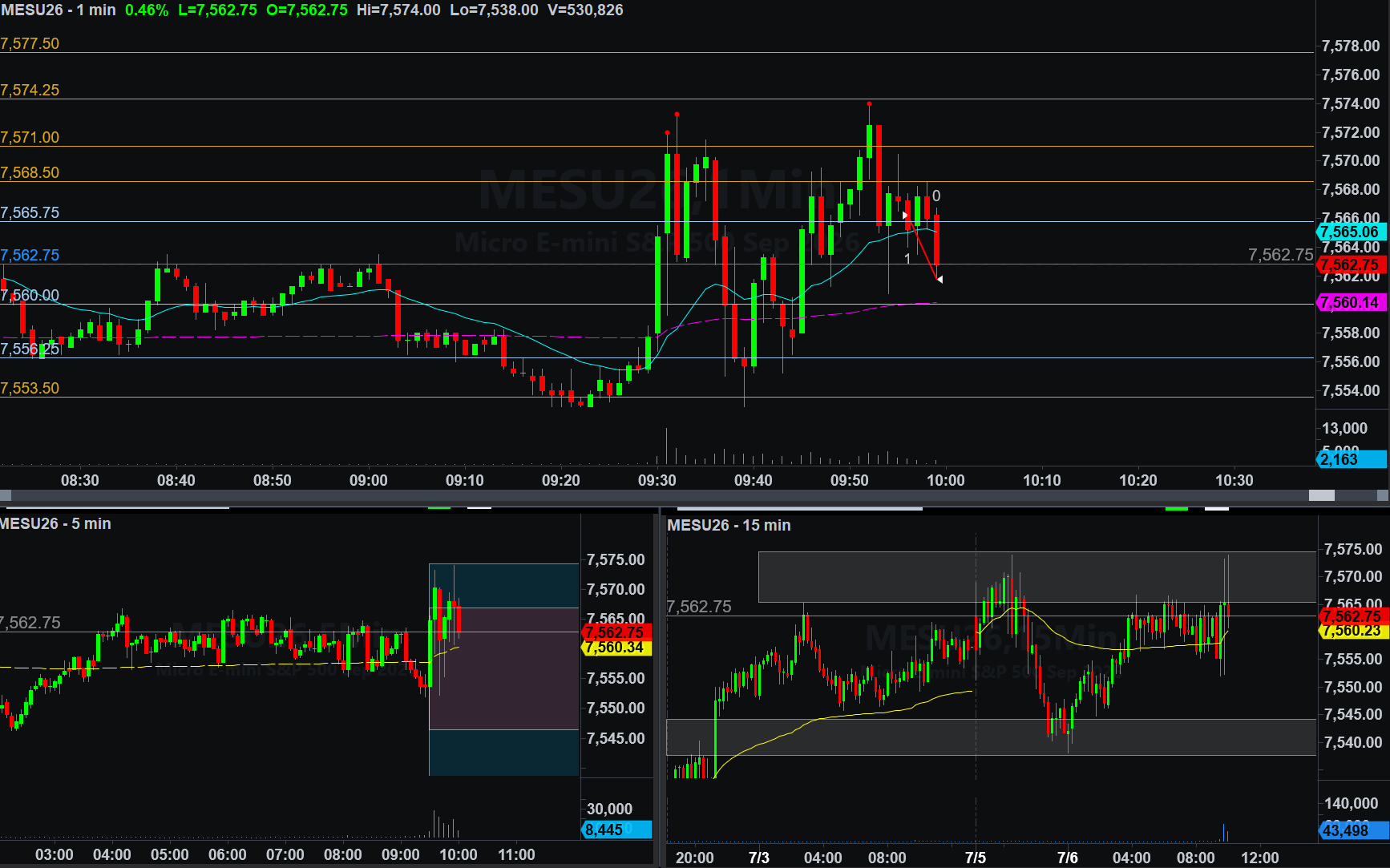The height and width of the screenshot is (868, 1390).
Task: Select the blue 7,562.75 level label at left
Action: pyautogui.click(x=30, y=256)
